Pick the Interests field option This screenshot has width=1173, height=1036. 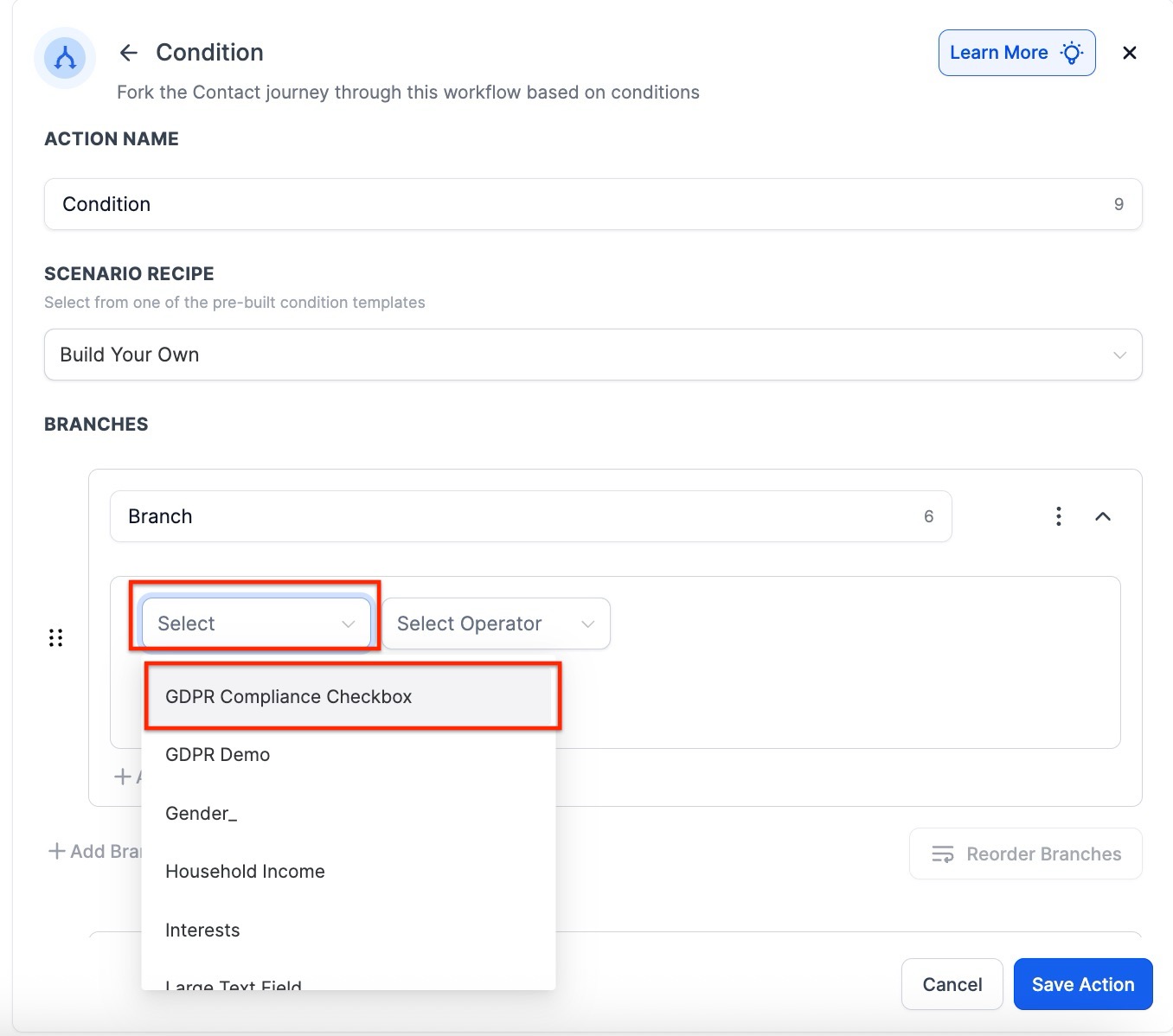coord(202,930)
